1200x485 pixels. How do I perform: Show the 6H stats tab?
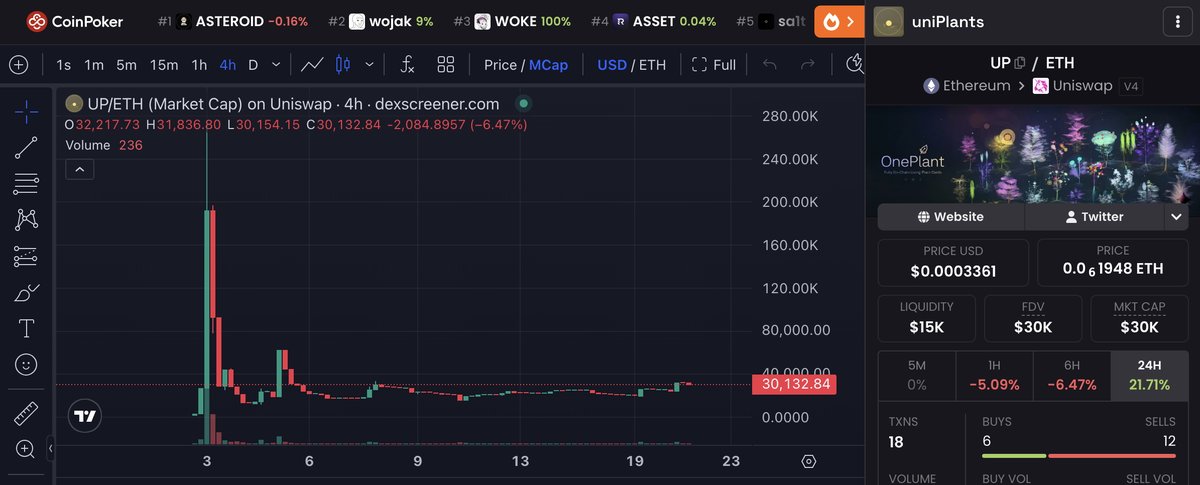(1071, 374)
